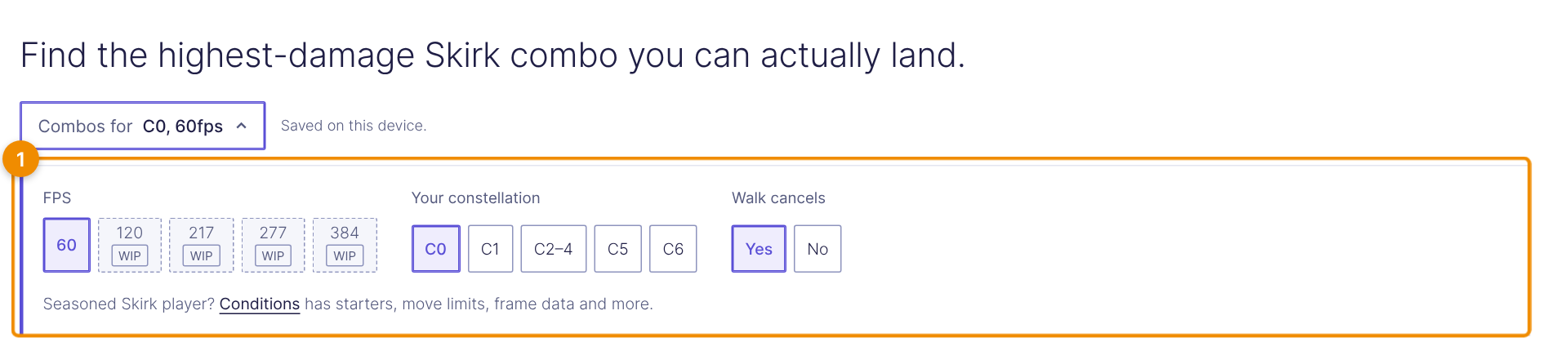Choose the 384 FPS WIP option
This screenshot has height=364, width=1568.
[x=345, y=245]
